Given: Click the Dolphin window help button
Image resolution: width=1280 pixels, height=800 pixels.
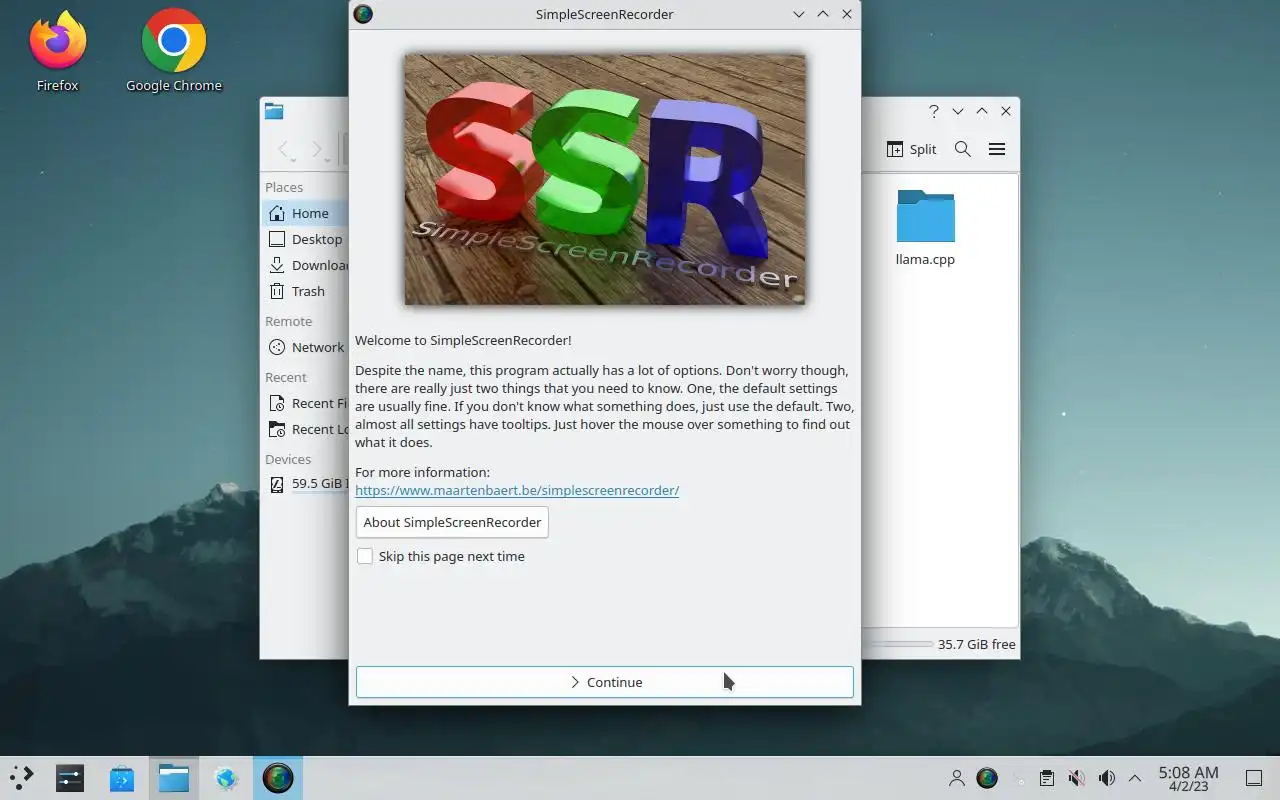Looking at the screenshot, I should tap(934, 111).
